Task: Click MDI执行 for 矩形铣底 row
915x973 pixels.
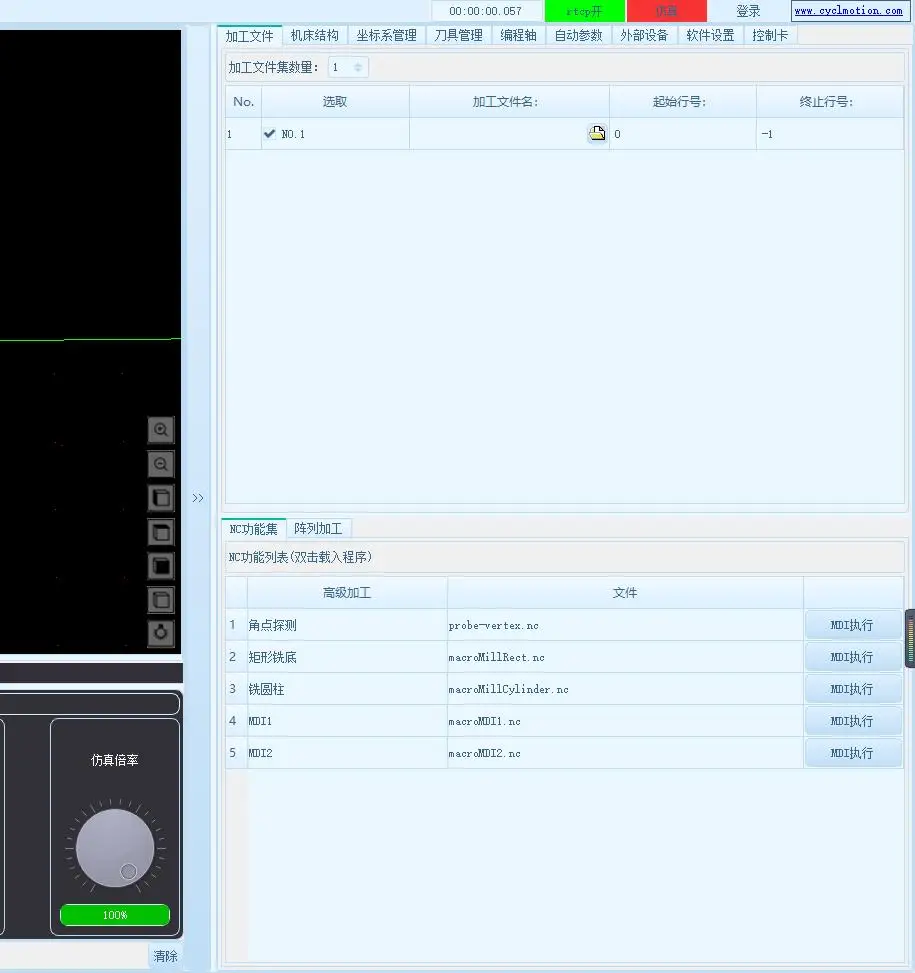Action: point(852,657)
